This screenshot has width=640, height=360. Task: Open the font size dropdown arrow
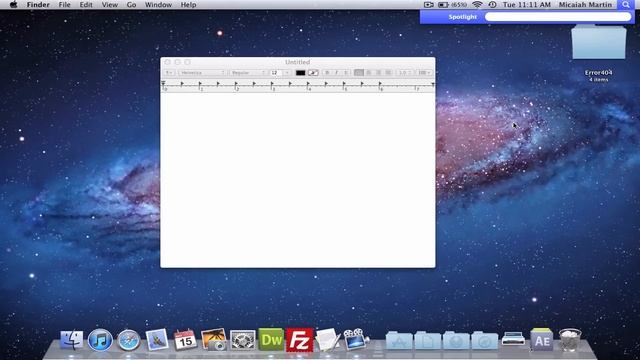[x=287, y=73]
